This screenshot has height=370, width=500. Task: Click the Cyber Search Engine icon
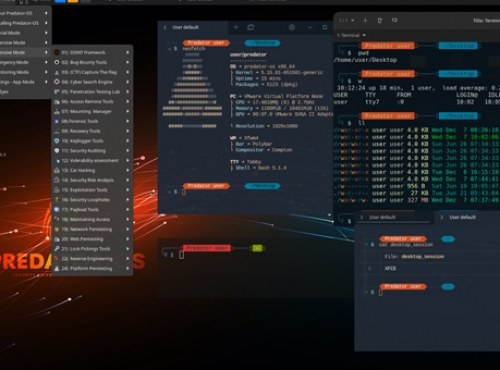pos(57,82)
